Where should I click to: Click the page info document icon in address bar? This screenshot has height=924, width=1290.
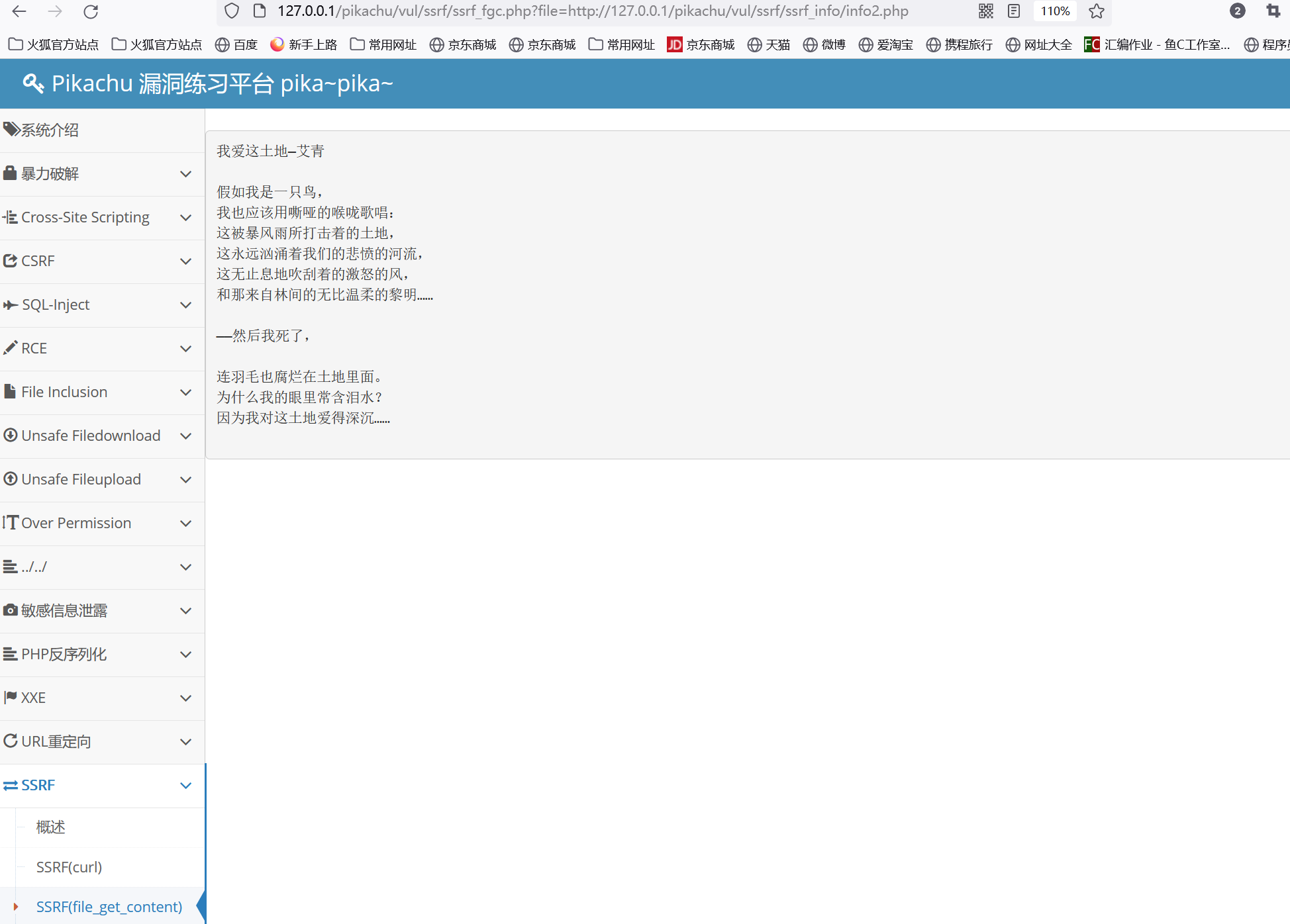point(260,11)
